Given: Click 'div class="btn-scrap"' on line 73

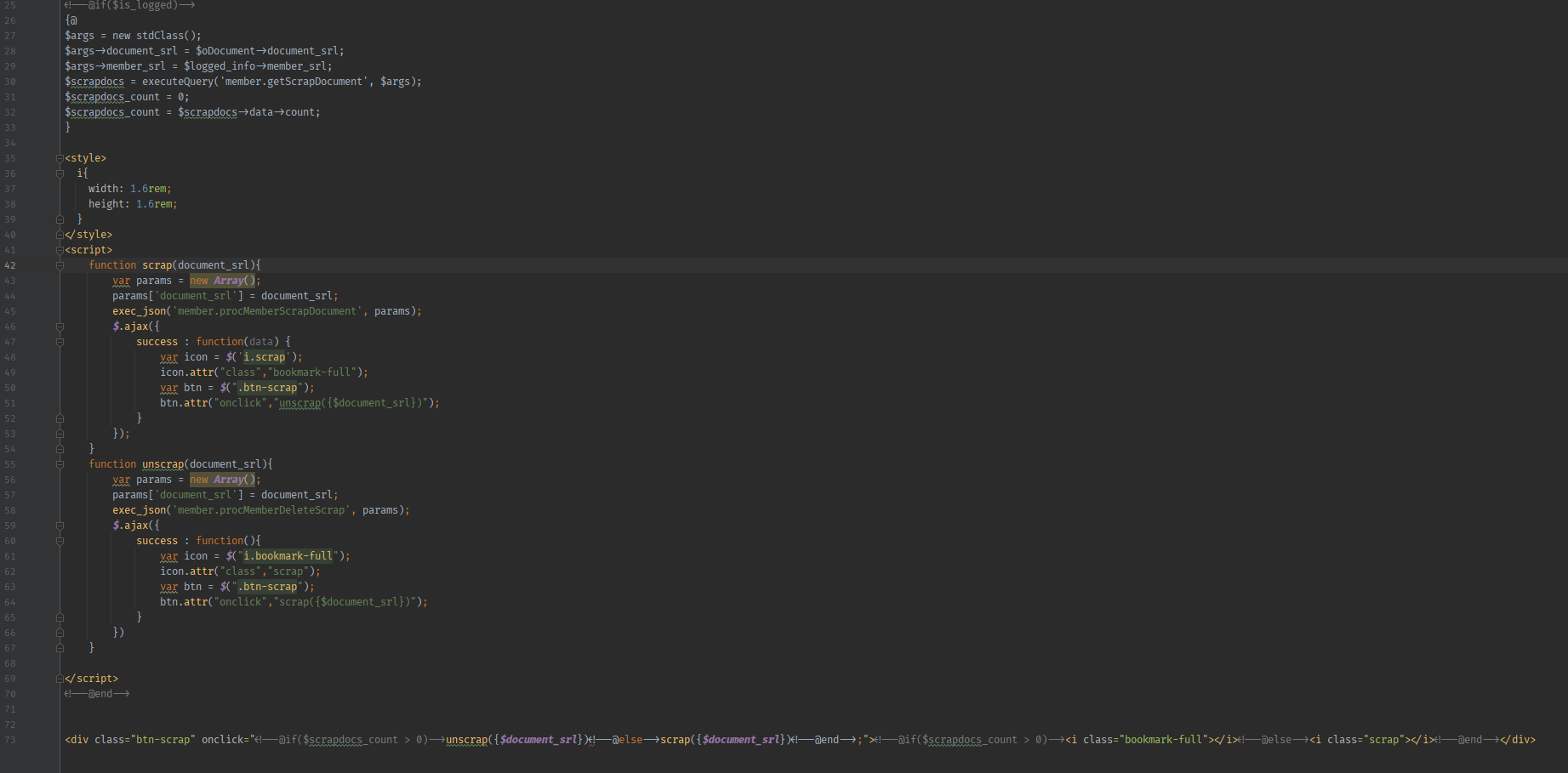Looking at the screenshot, I should (133, 740).
